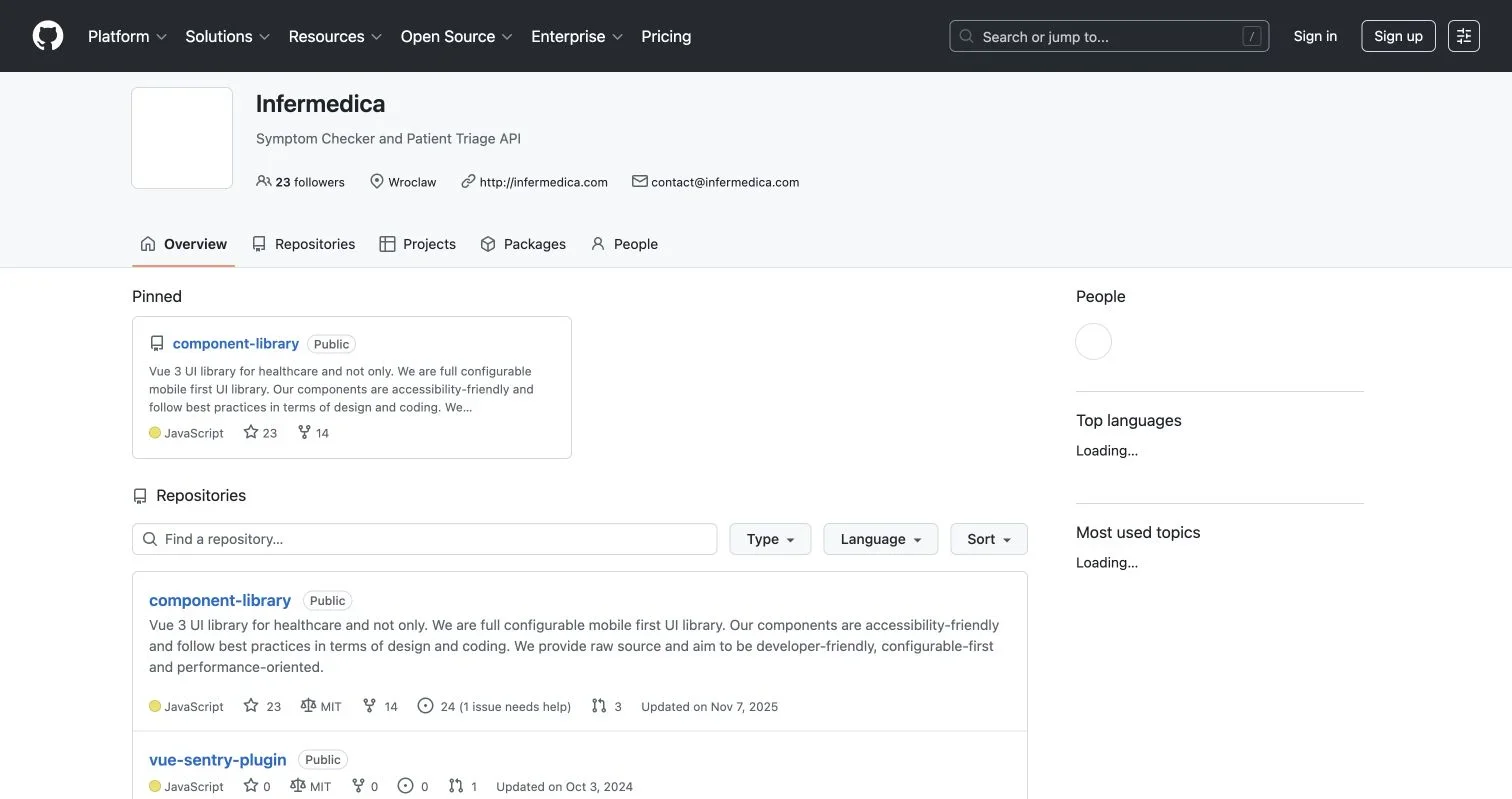Click the contact email envelope icon

pos(640,181)
